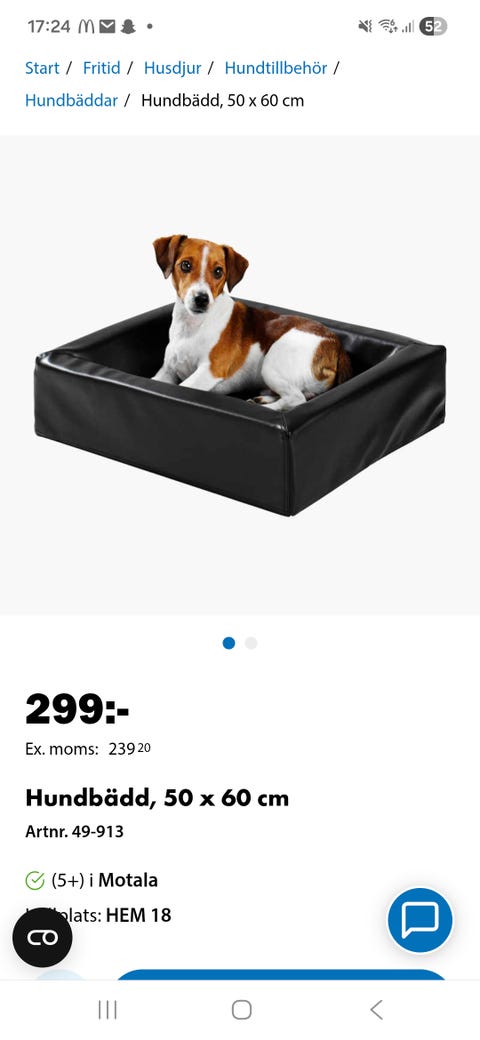Tap Android recent apps navigation icon

pos(107,1010)
